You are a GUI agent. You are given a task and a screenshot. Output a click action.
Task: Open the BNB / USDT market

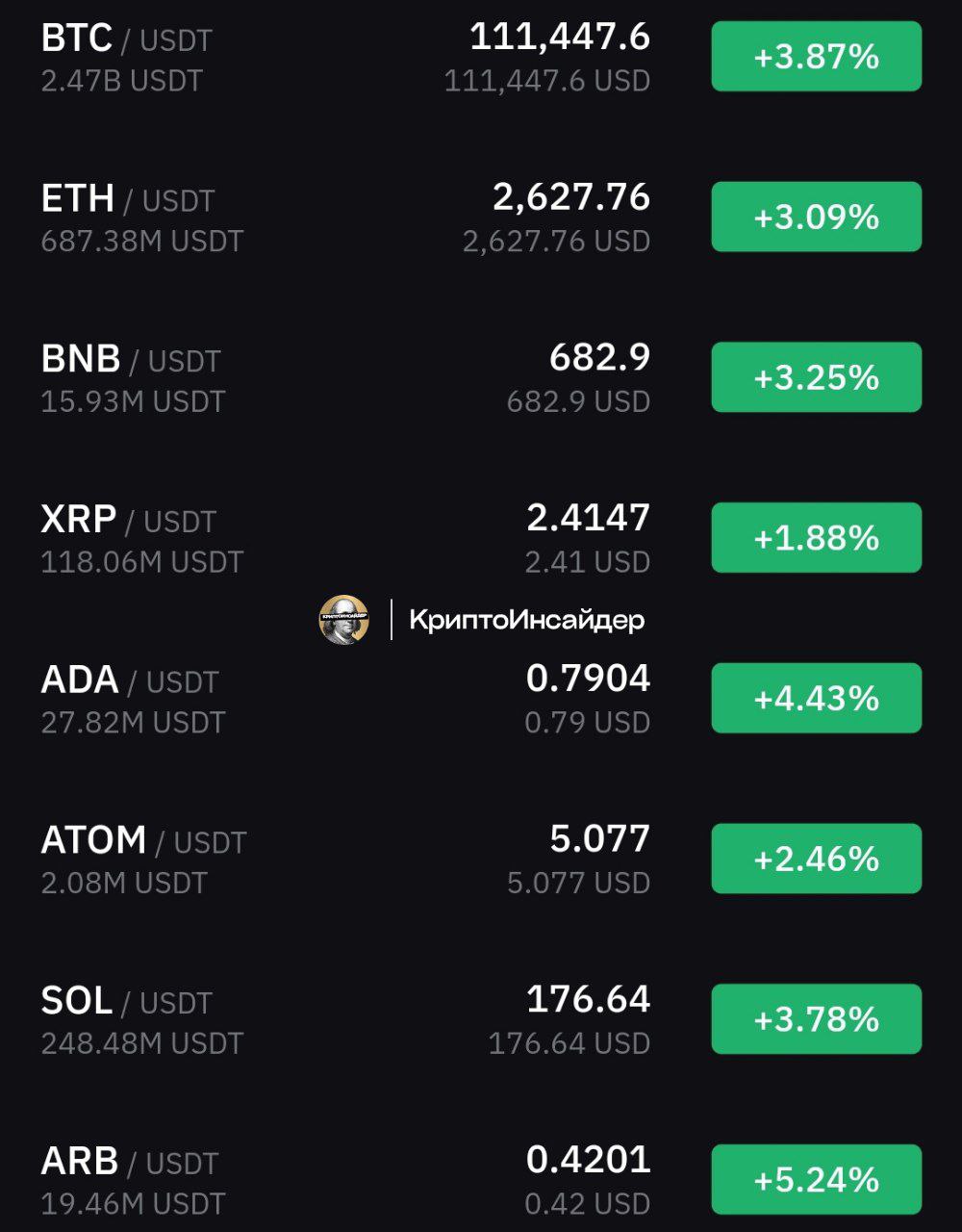pyautogui.click(x=131, y=360)
